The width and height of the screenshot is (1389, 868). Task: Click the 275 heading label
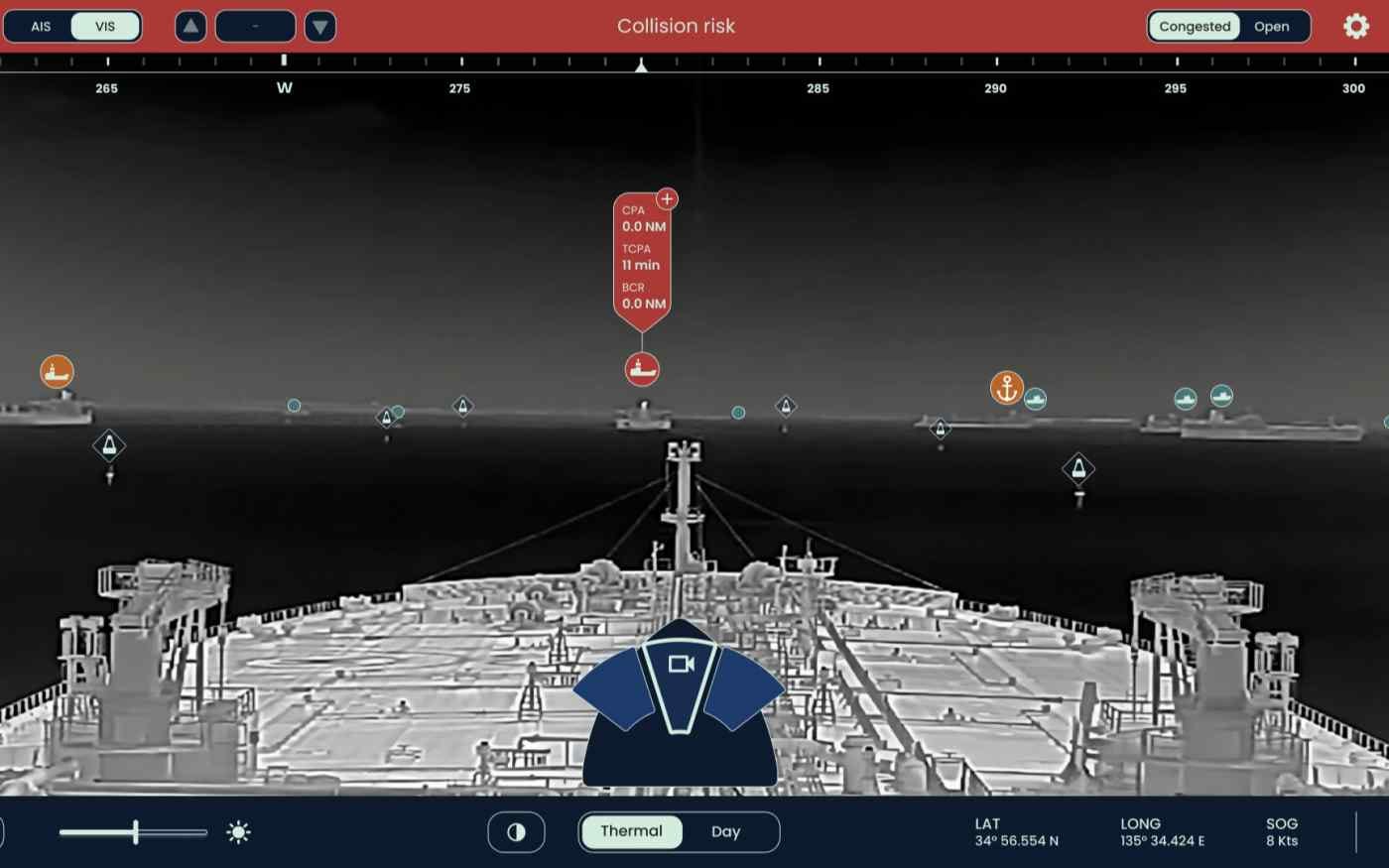tap(459, 88)
